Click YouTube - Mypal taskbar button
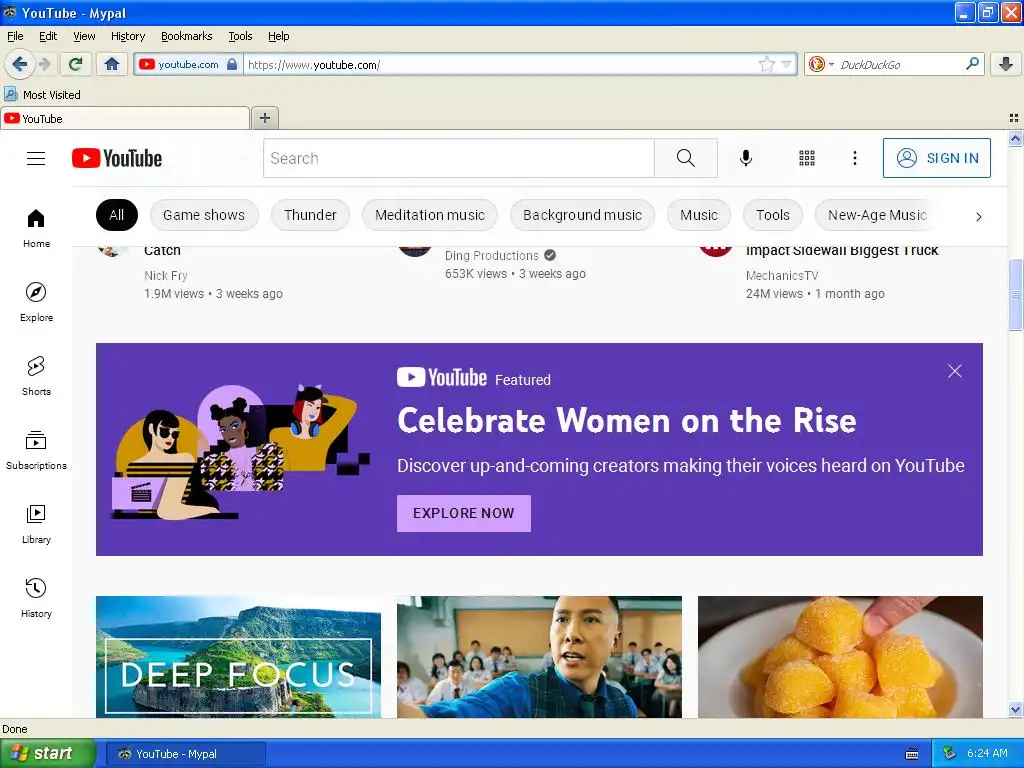This screenshot has width=1024, height=768. coord(185,754)
